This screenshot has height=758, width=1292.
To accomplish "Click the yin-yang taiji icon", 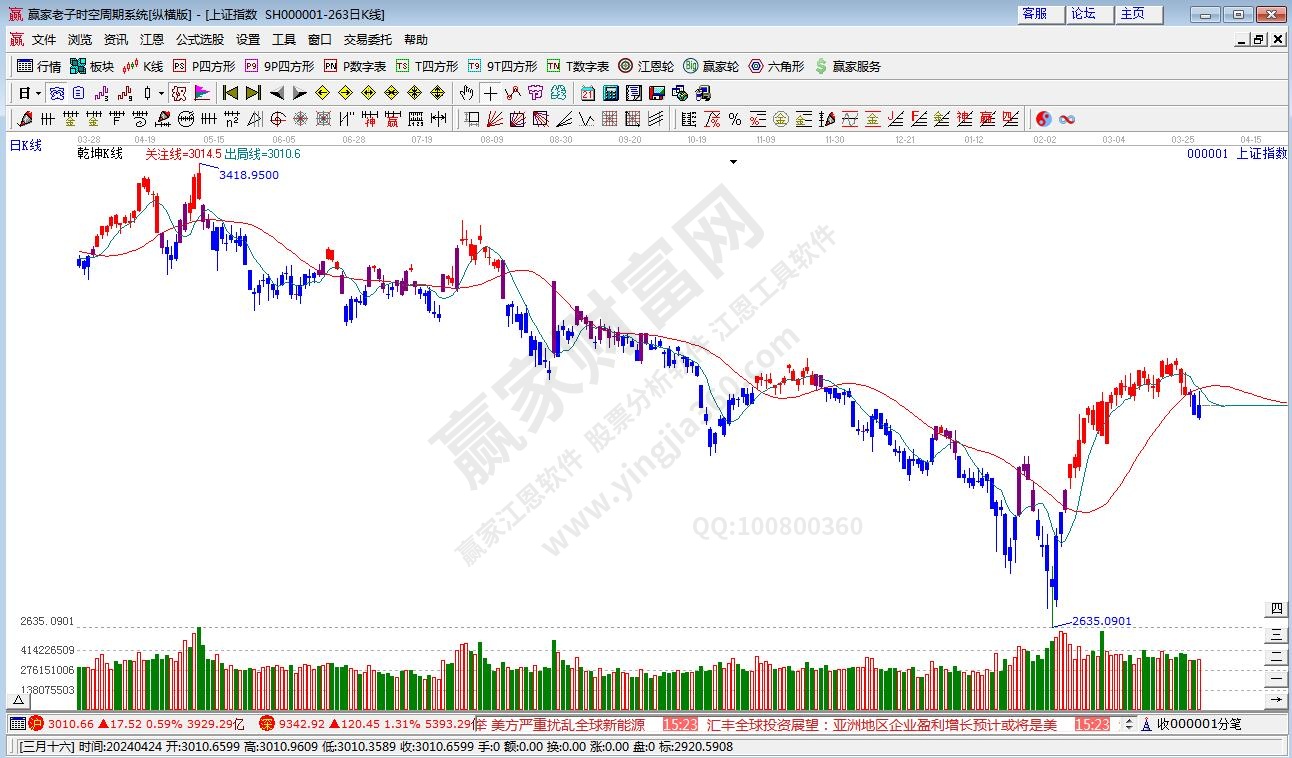I will pos(1044,119).
